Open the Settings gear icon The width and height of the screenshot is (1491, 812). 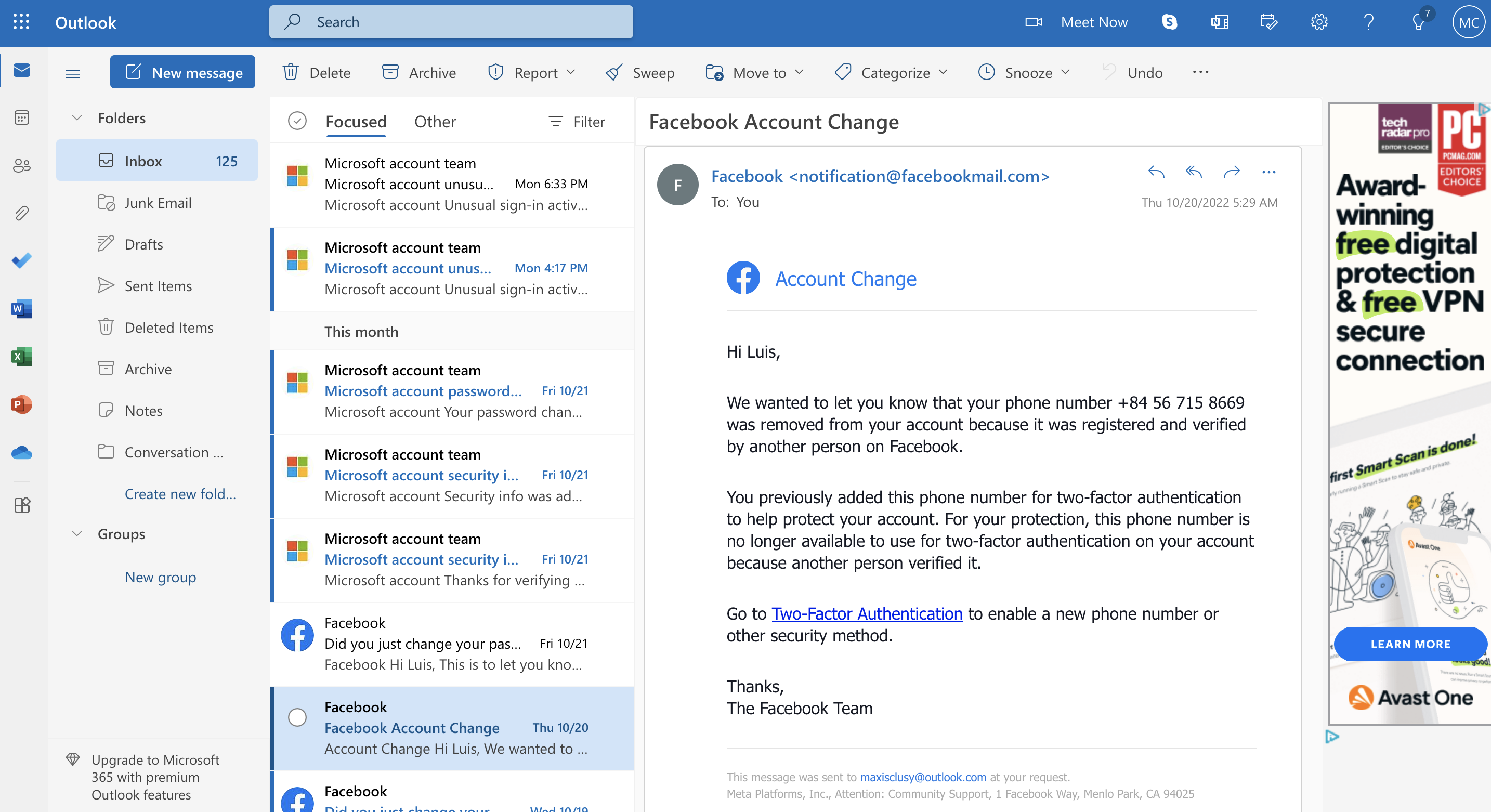(x=1319, y=22)
